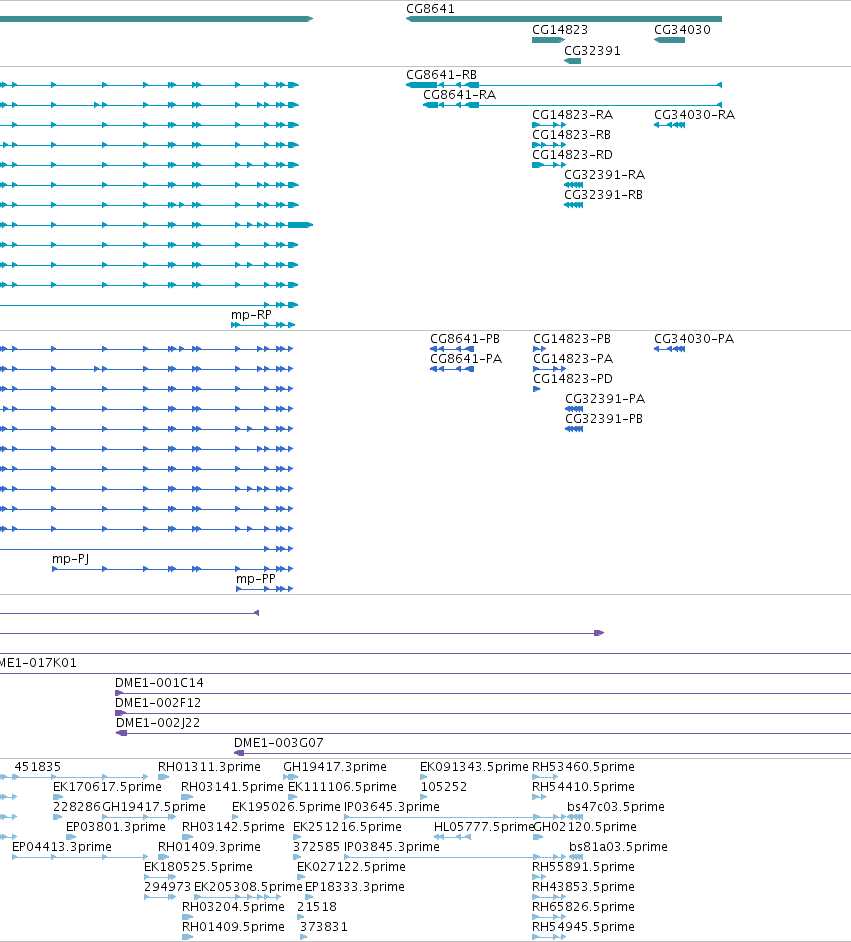Click BAC clone label DME1-001C14
The height and width of the screenshot is (942, 851).
[x=159, y=683]
